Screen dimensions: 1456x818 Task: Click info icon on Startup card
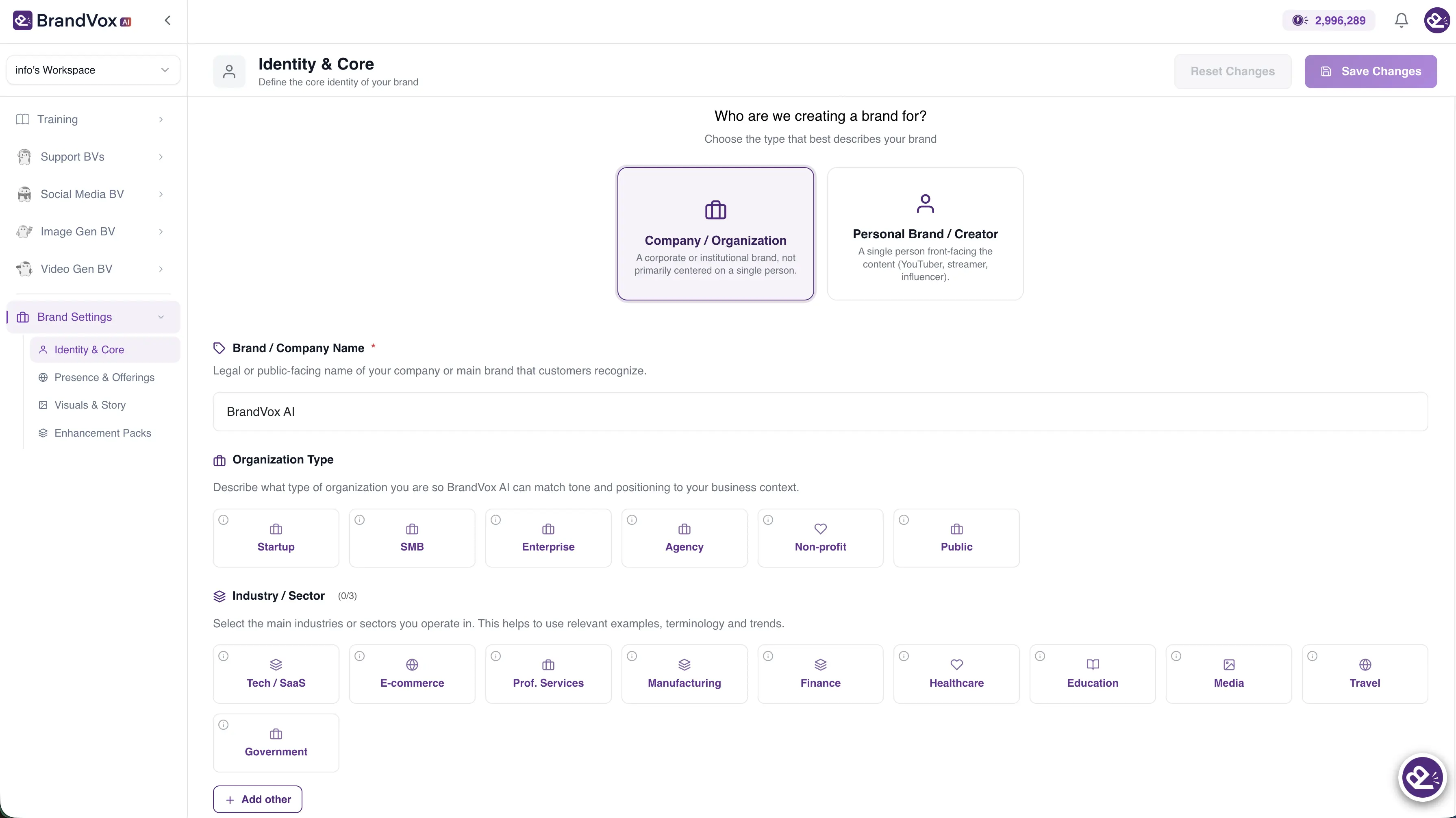[x=224, y=520]
